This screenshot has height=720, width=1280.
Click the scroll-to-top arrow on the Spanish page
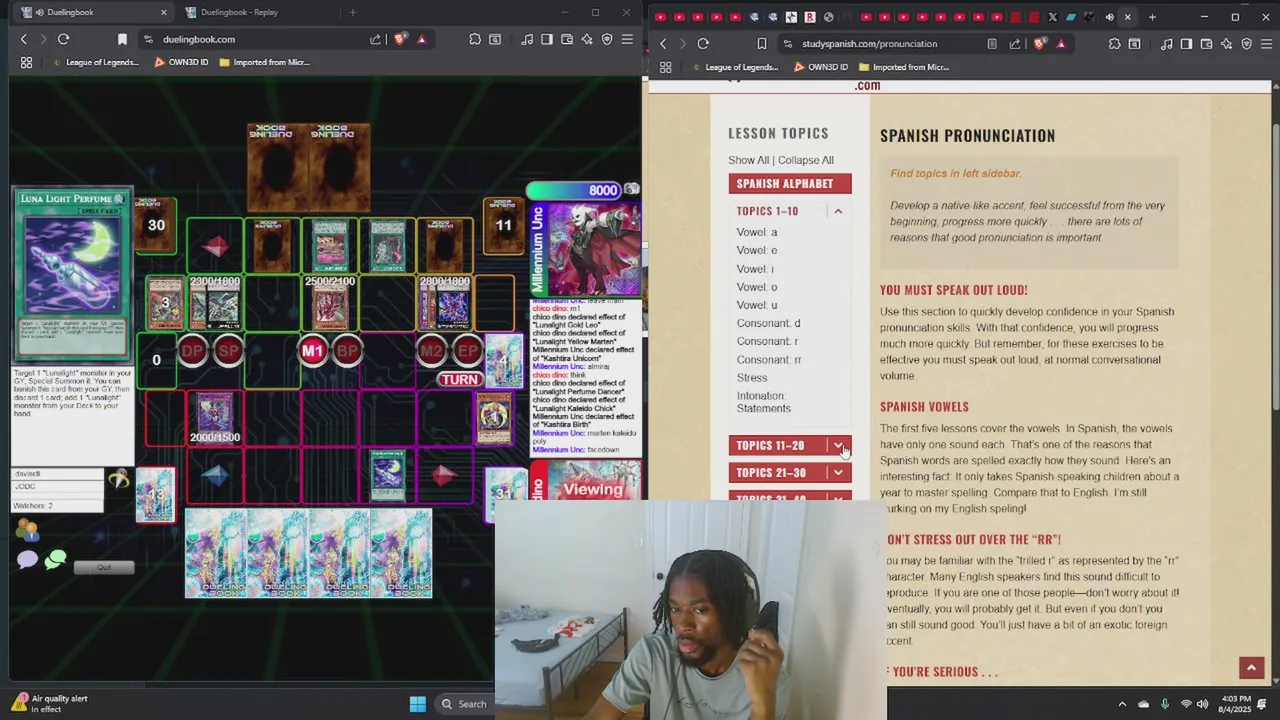tap(1251, 668)
